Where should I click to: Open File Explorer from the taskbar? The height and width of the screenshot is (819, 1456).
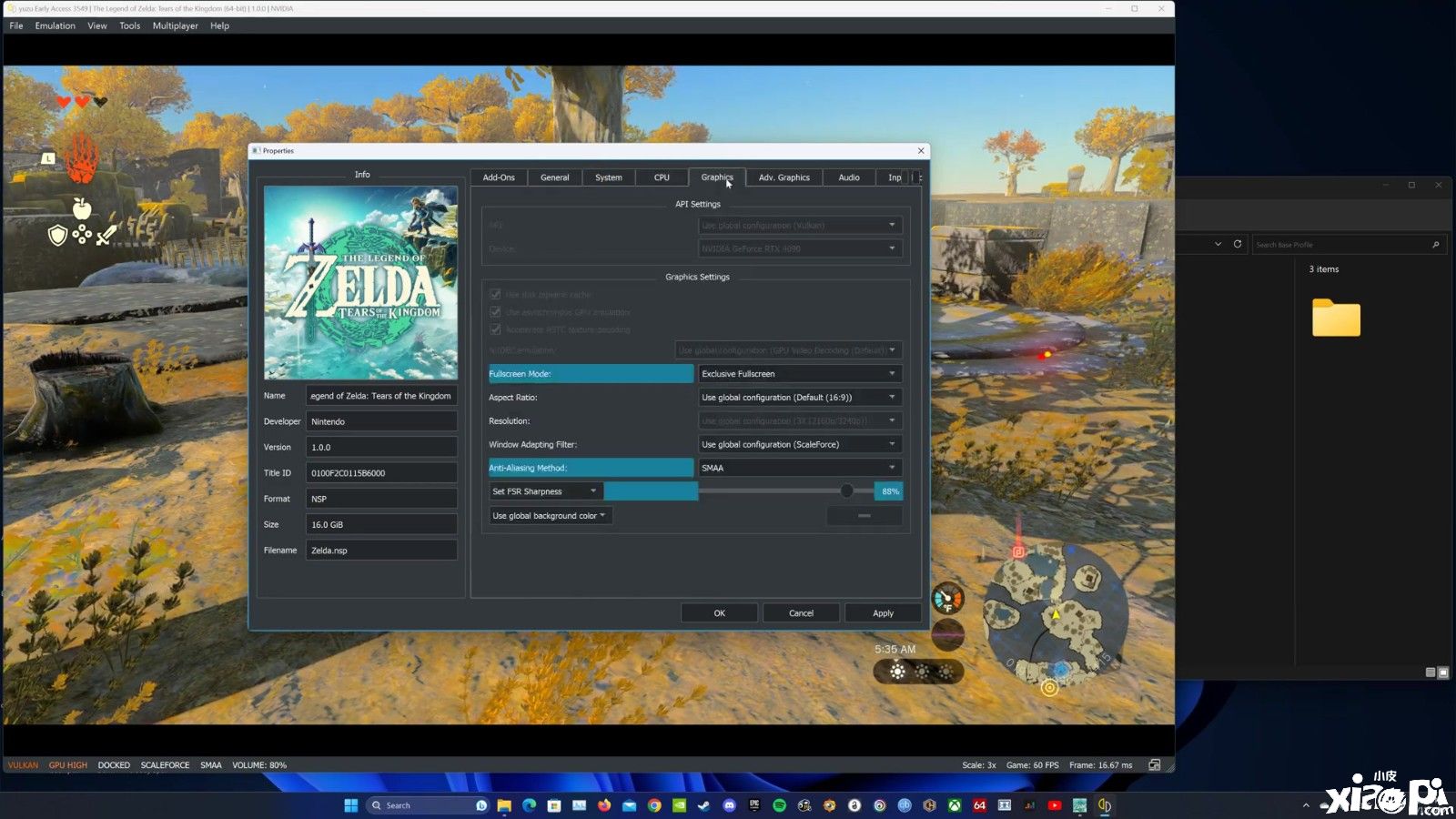tap(504, 805)
